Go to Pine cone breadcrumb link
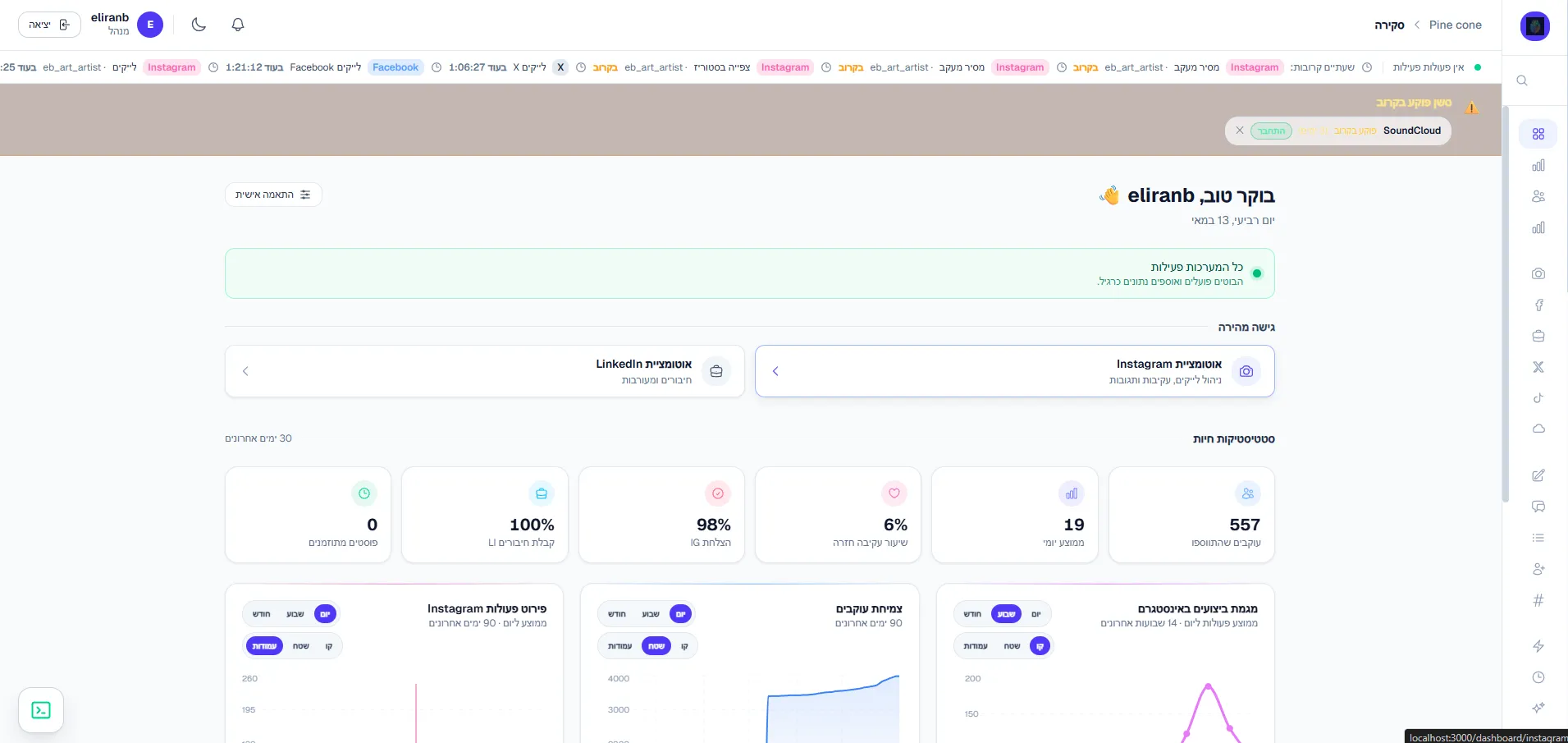This screenshot has height=743, width=1568. [x=1456, y=25]
